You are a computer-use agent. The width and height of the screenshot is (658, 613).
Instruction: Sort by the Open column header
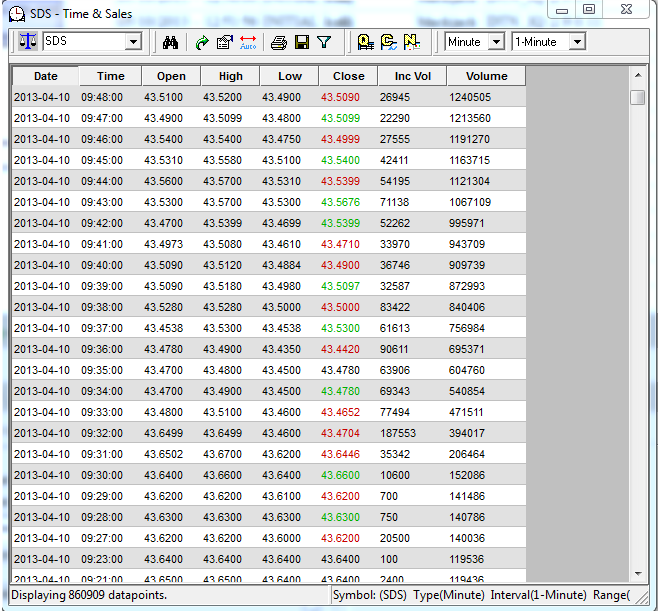point(171,76)
